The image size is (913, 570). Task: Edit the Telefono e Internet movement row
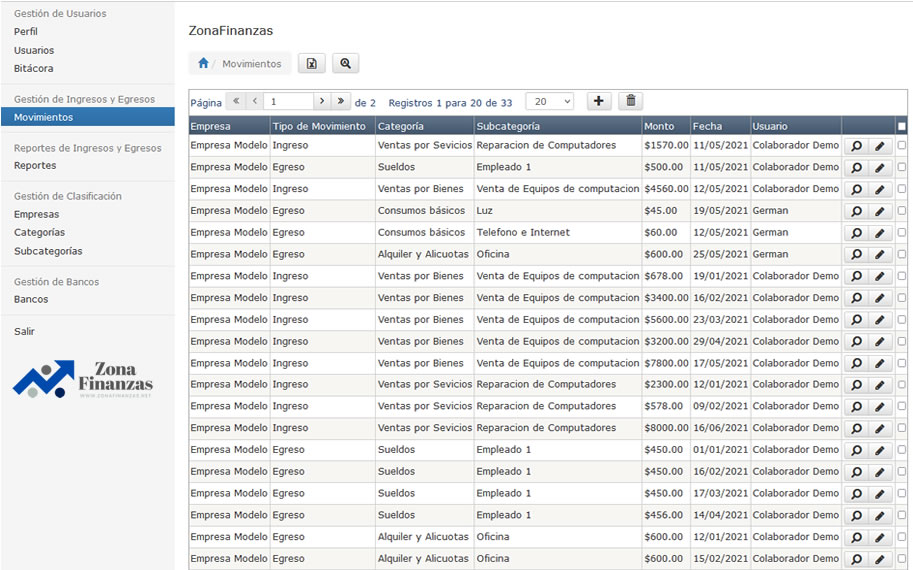(x=880, y=233)
